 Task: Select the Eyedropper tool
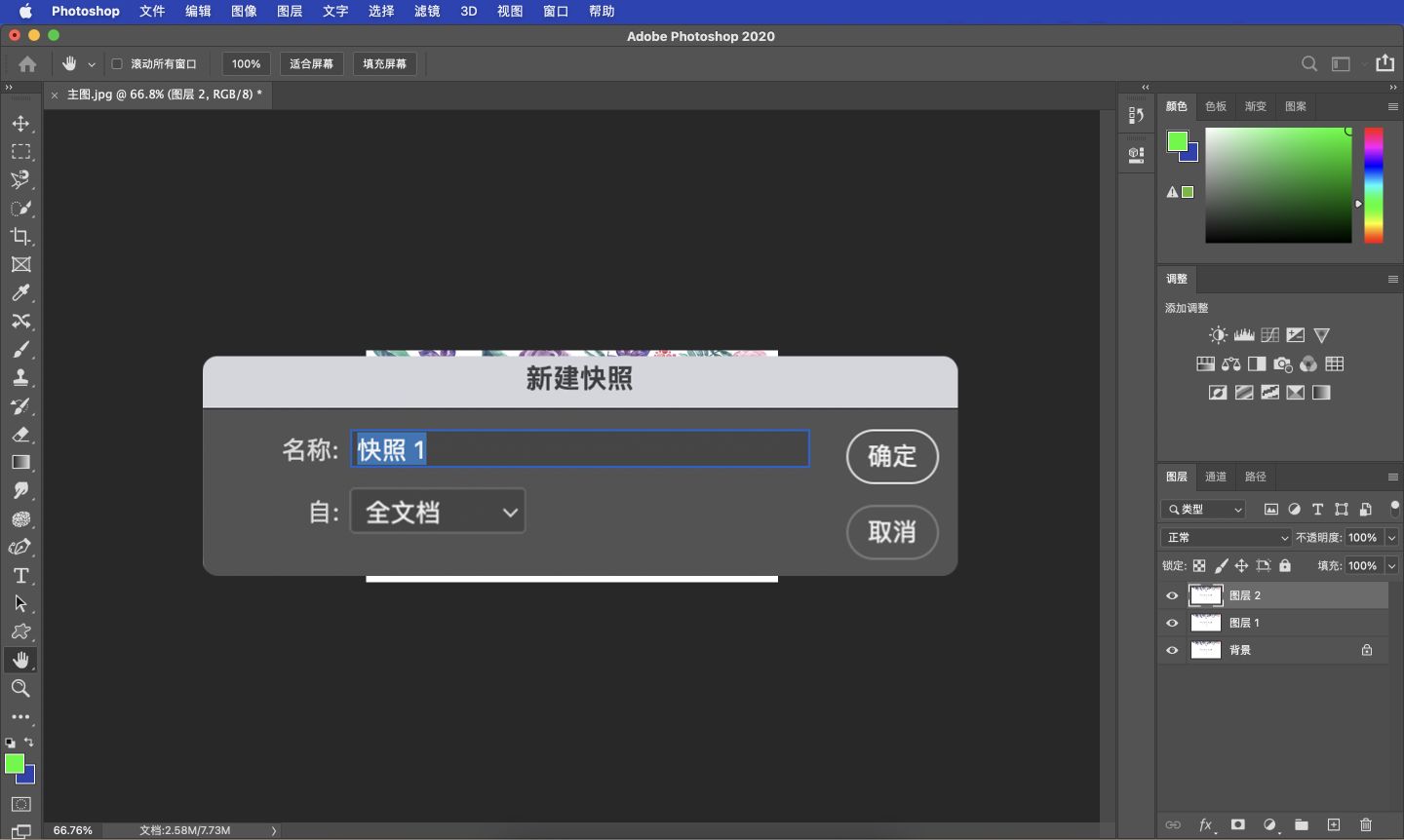[x=20, y=292]
